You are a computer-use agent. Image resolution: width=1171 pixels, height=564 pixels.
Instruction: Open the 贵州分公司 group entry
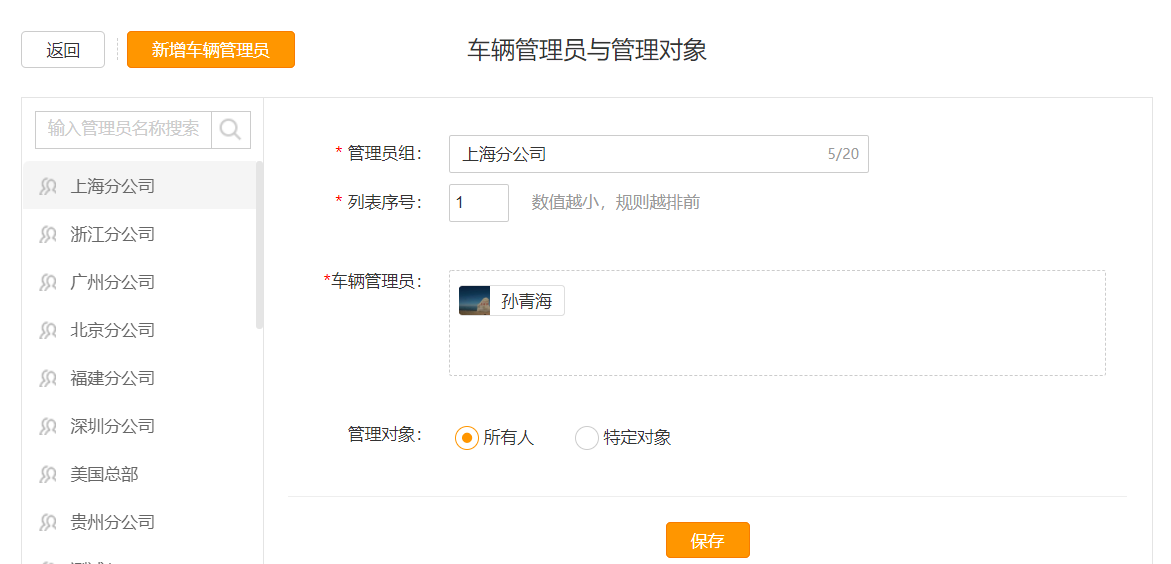139,521
